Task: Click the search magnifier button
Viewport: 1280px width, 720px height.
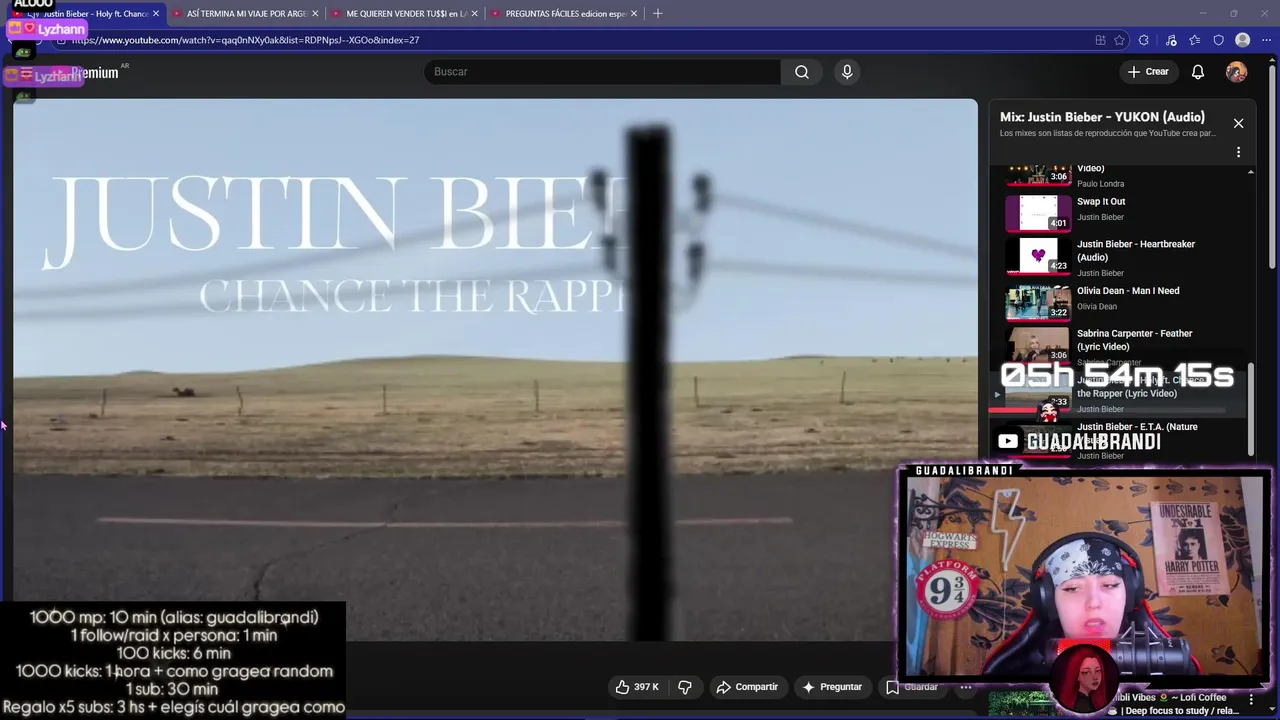Action: tap(802, 72)
